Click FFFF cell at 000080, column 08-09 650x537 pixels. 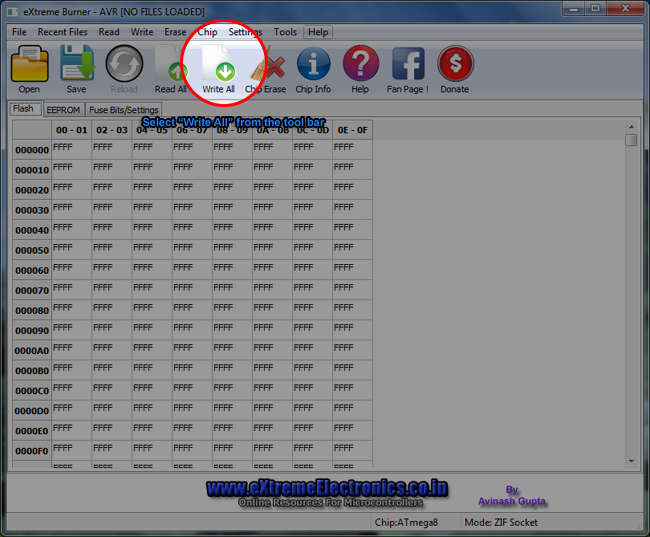pyautogui.click(x=232, y=310)
